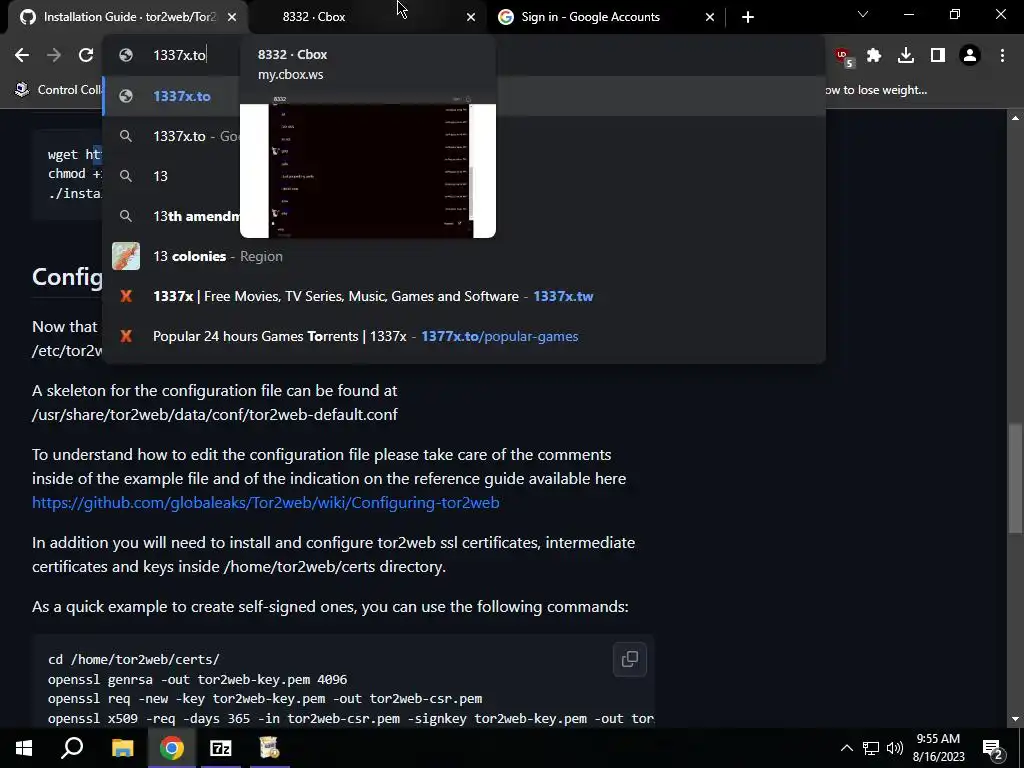Open the Control Coll bookmark
1024x768 pixels.
pyautogui.click(x=59, y=89)
